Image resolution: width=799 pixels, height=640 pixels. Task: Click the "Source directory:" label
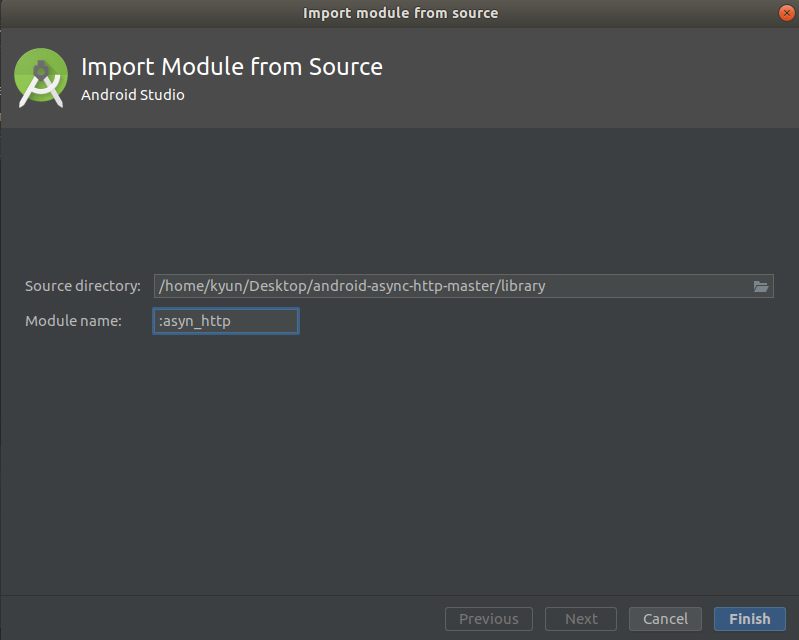[83, 286]
